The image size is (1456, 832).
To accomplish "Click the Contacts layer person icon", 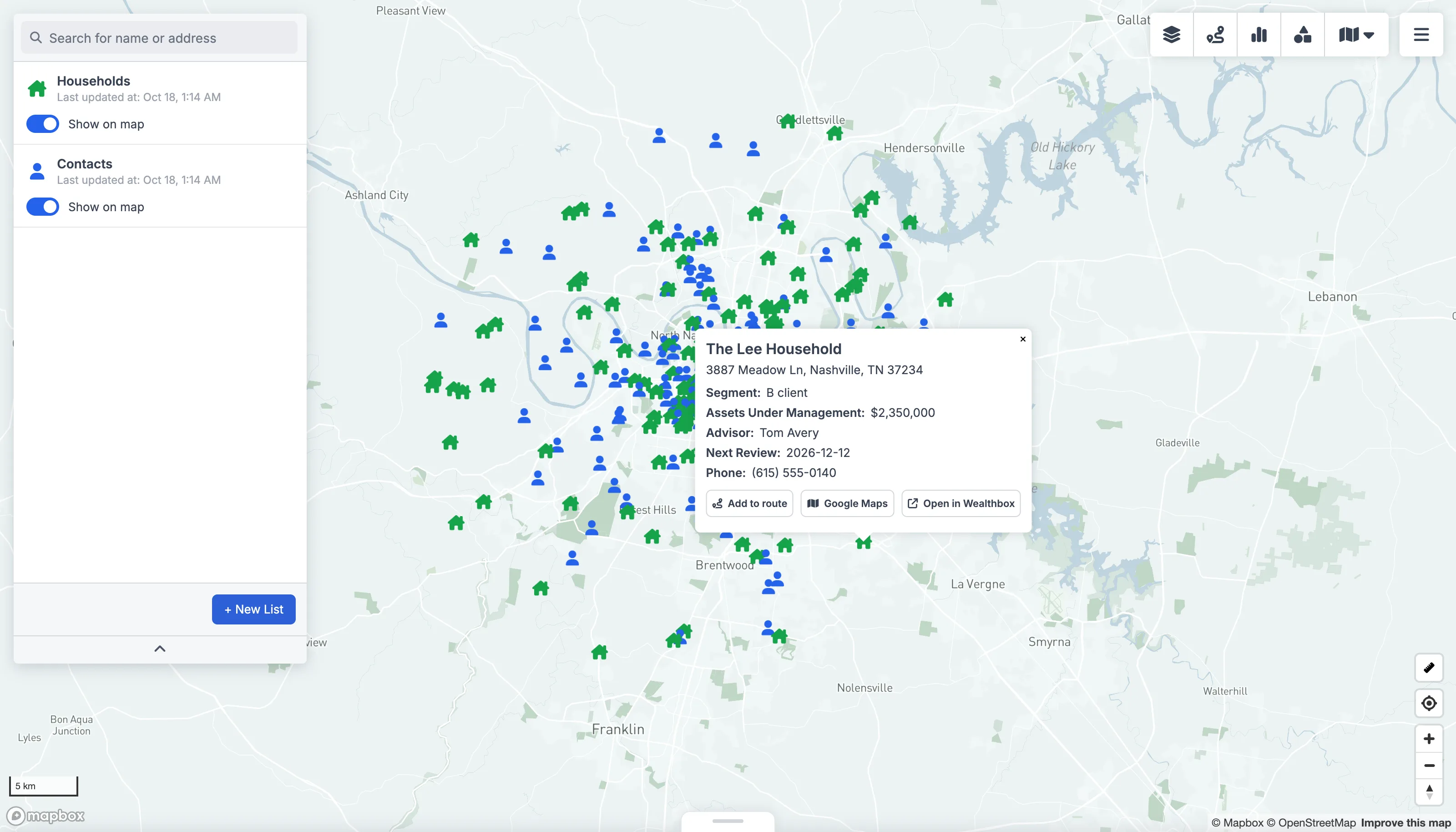I will pos(37,171).
